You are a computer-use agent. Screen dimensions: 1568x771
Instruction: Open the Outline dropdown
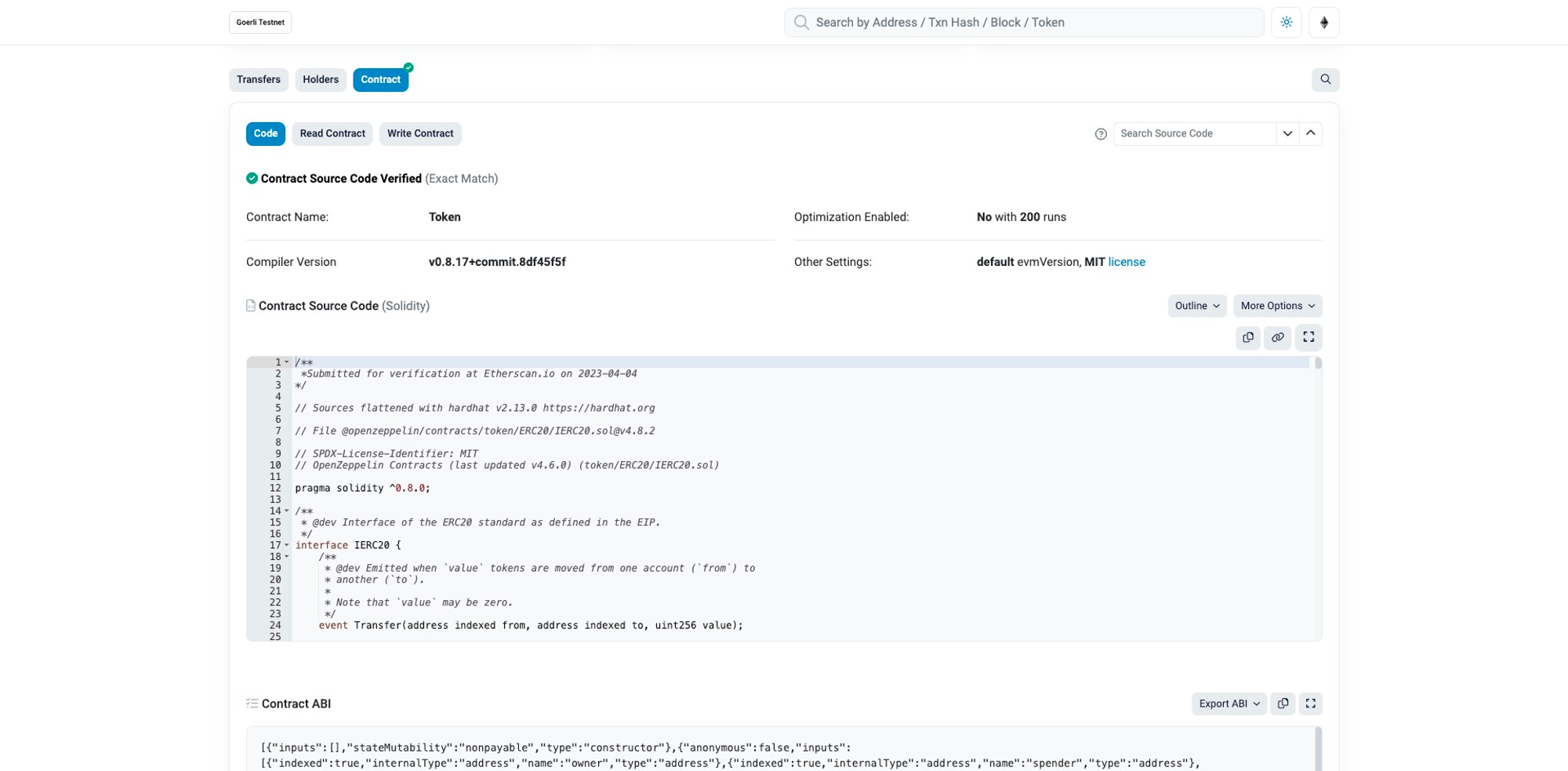[x=1196, y=306]
